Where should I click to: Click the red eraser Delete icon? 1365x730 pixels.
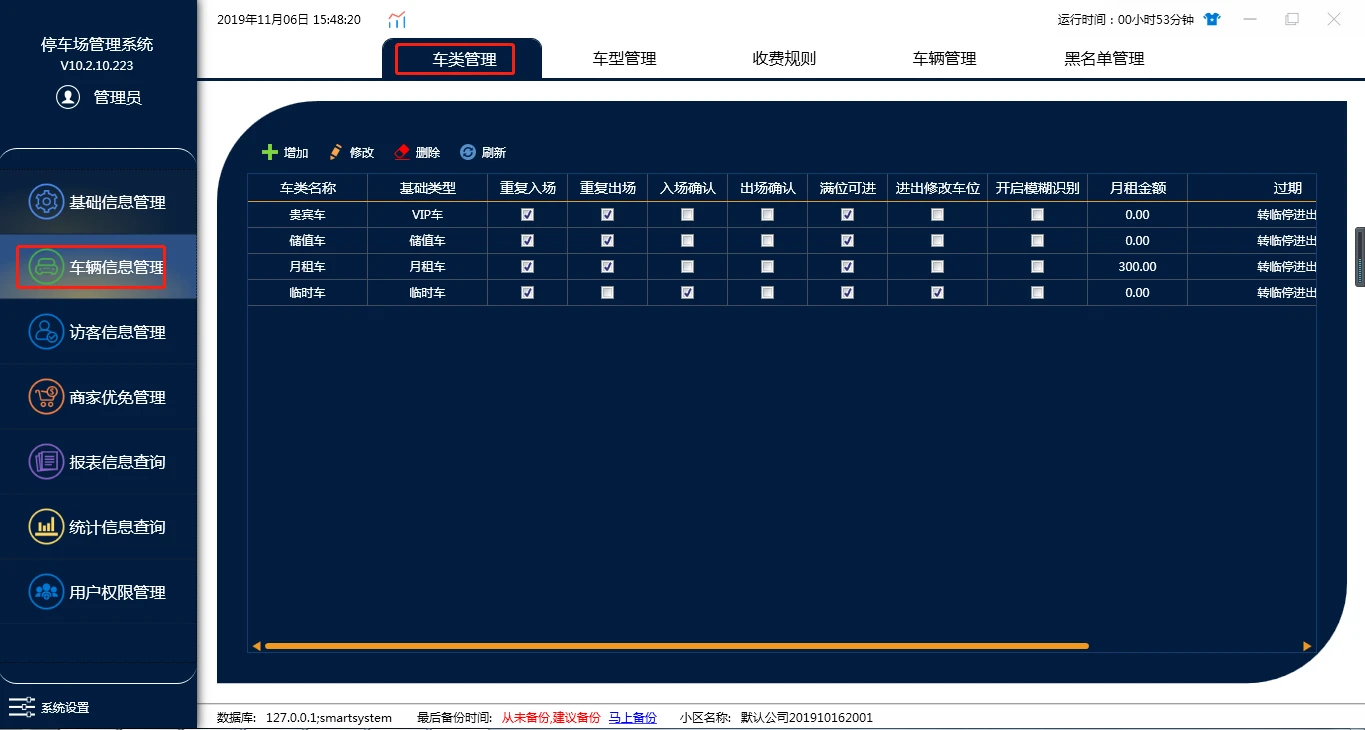coord(402,152)
